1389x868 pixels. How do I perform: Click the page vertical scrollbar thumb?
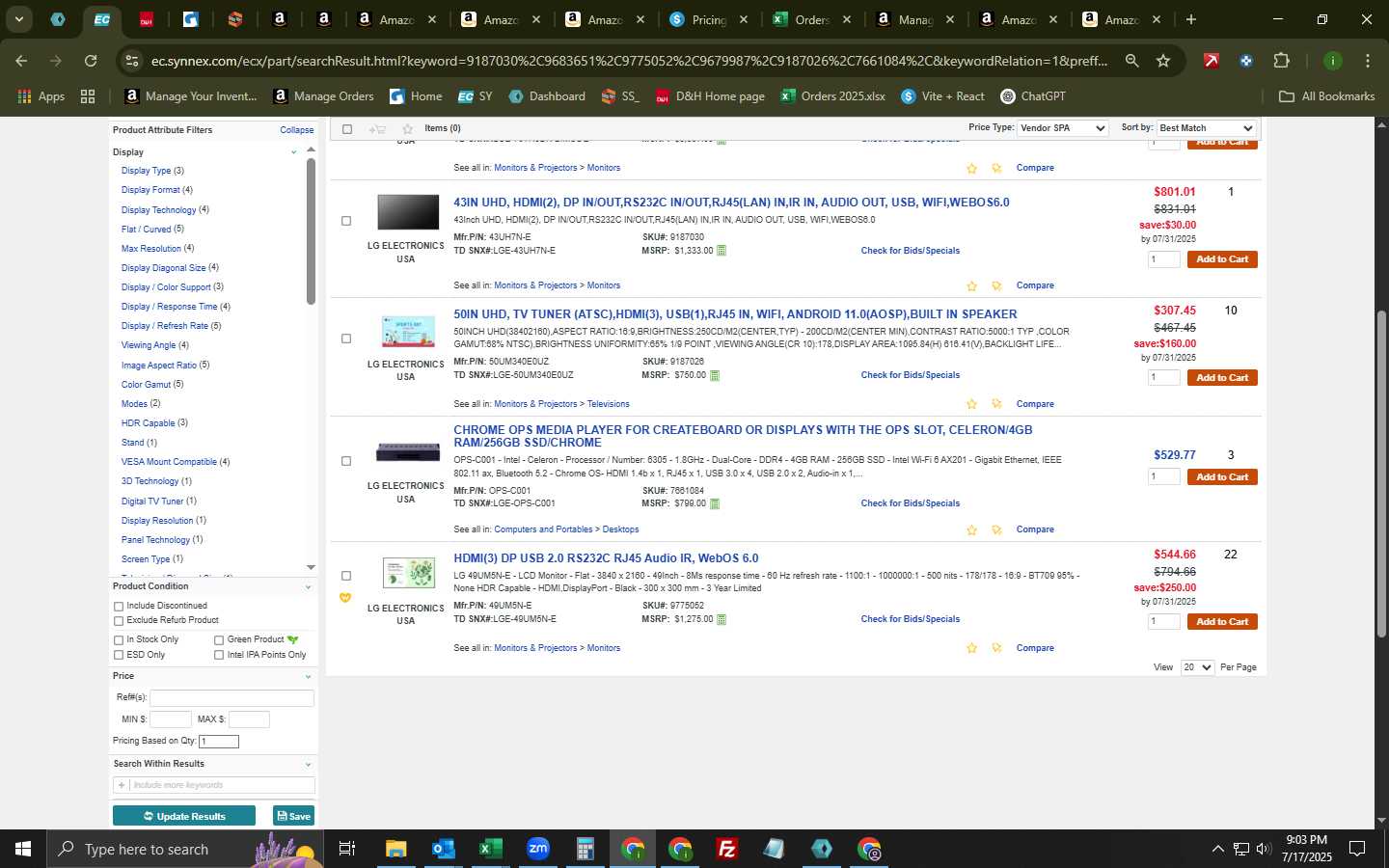(1381, 473)
